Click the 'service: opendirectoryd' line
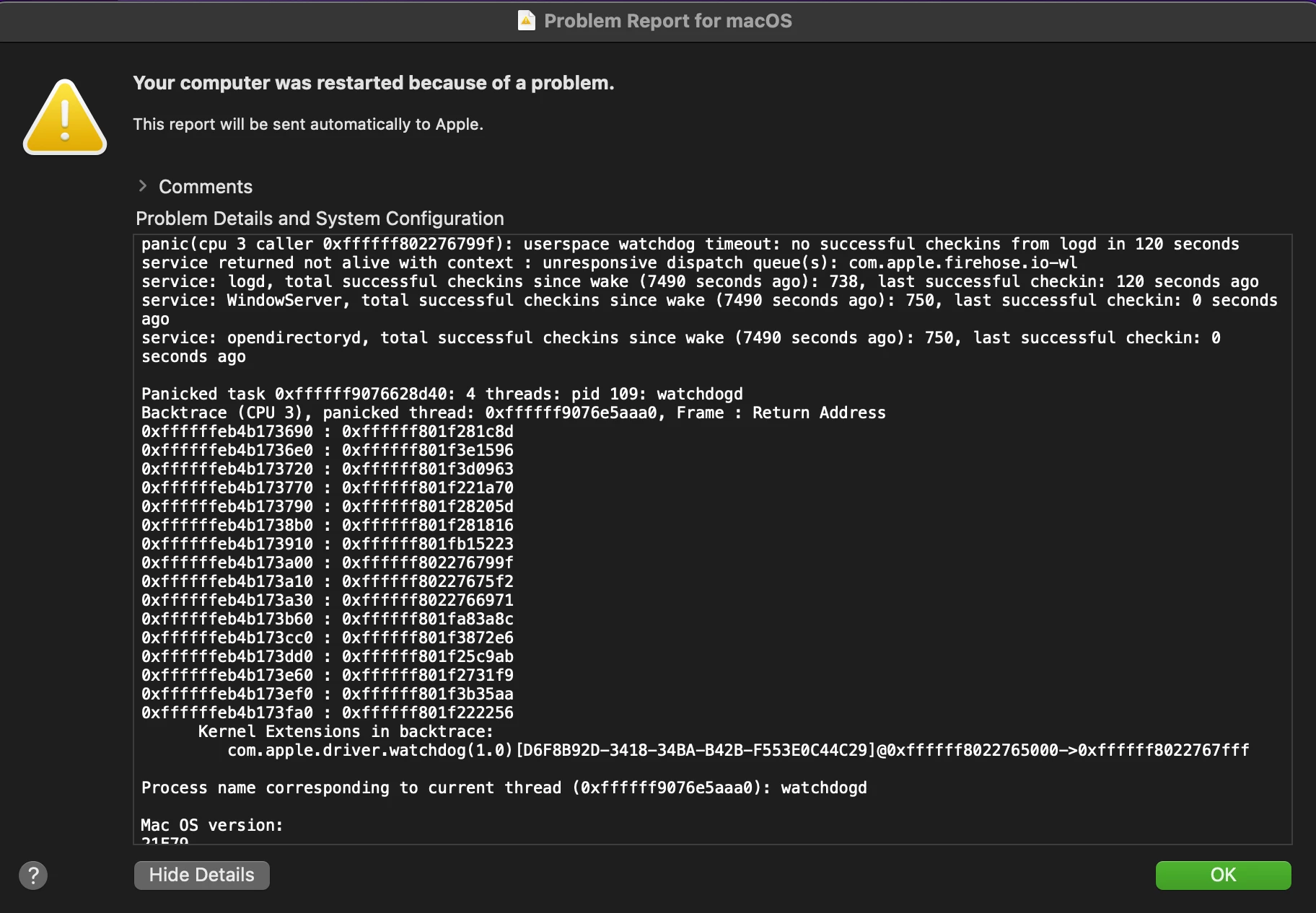The height and width of the screenshot is (913, 1316). click(680, 347)
